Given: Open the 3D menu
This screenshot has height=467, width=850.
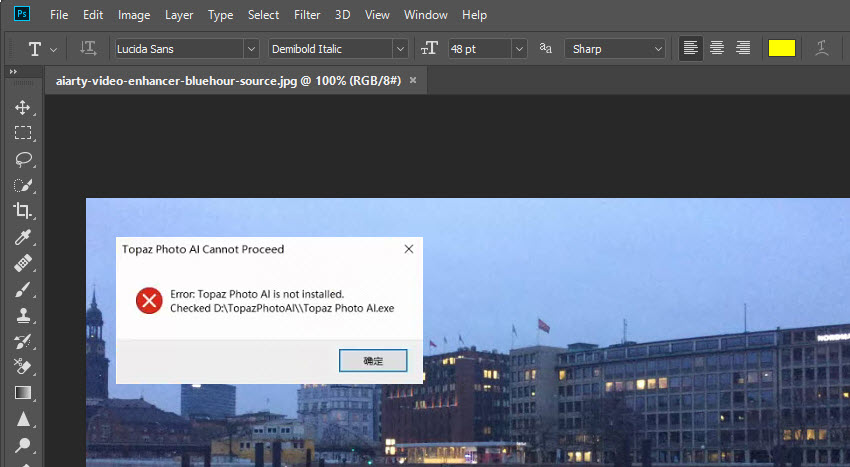Looking at the screenshot, I should 342,15.
